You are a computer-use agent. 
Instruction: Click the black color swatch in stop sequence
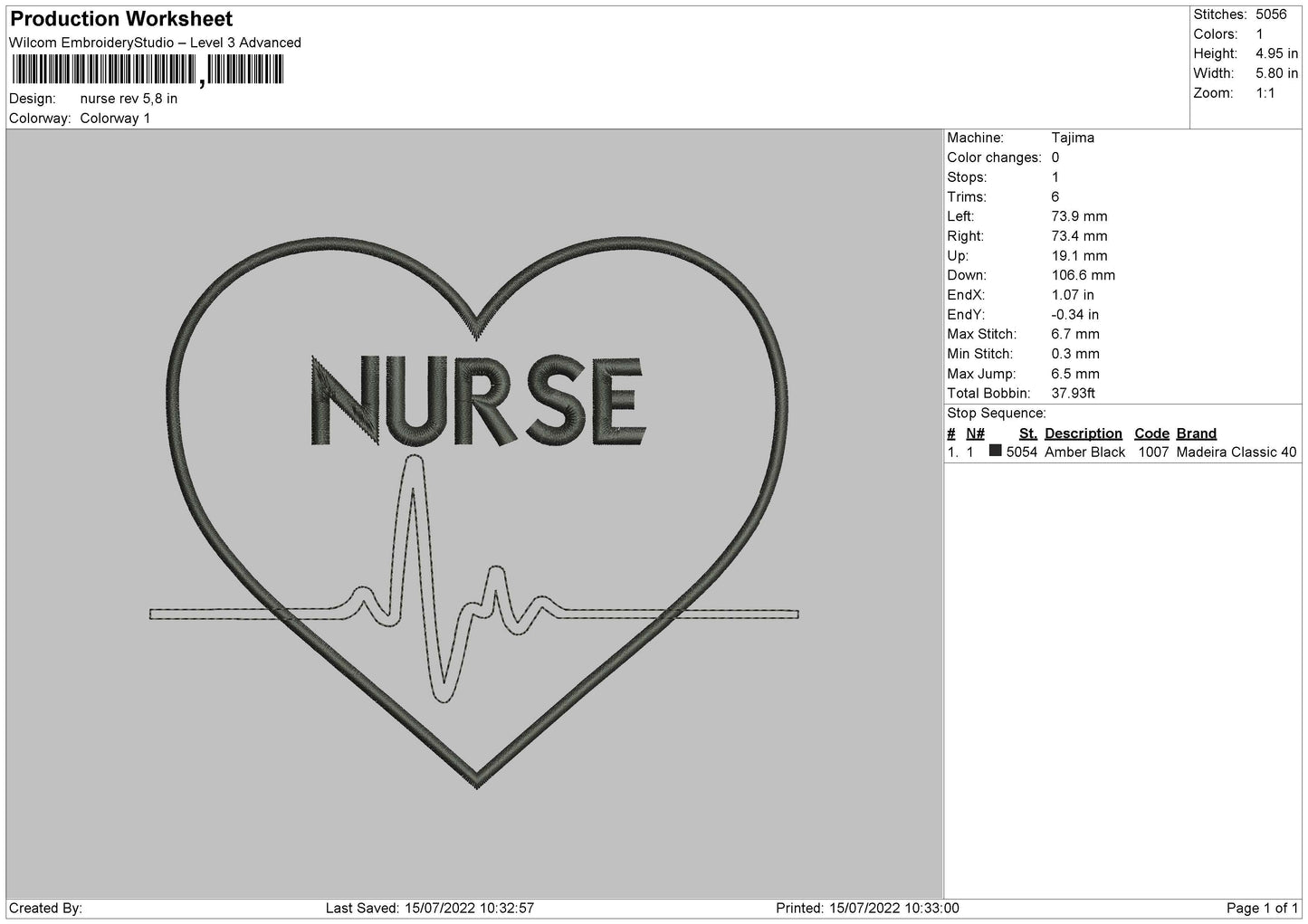pyautogui.click(x=996, y=451)
